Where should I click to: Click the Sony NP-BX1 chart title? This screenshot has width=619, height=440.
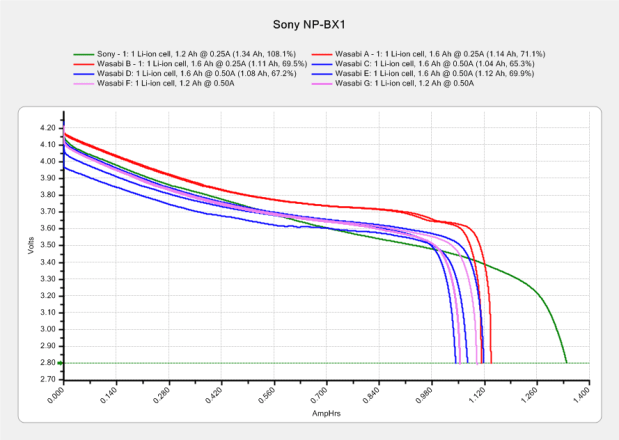tap(309, 24)
